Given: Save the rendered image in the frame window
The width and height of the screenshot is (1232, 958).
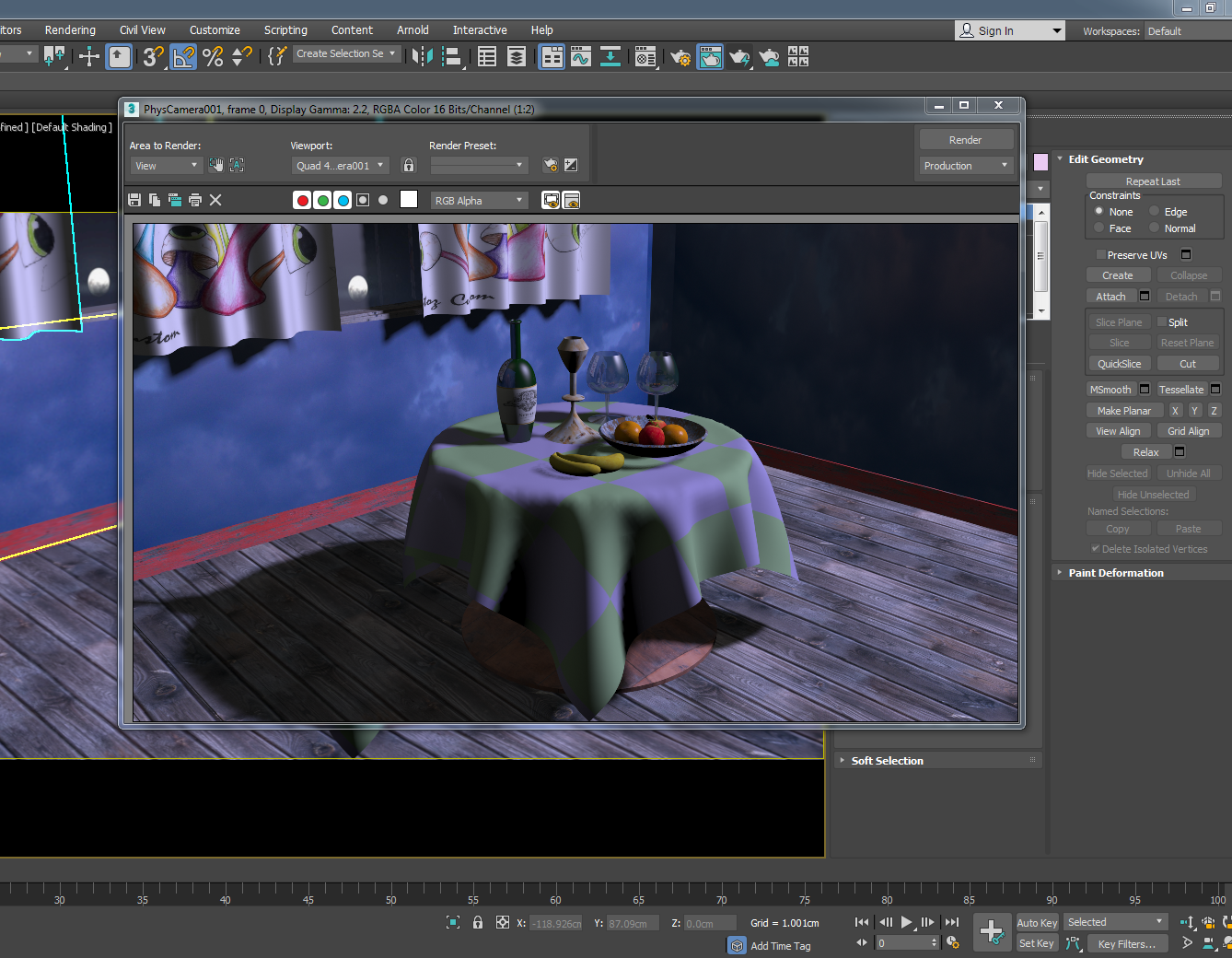Looking at the screenshot, I should tap(134, 200).
